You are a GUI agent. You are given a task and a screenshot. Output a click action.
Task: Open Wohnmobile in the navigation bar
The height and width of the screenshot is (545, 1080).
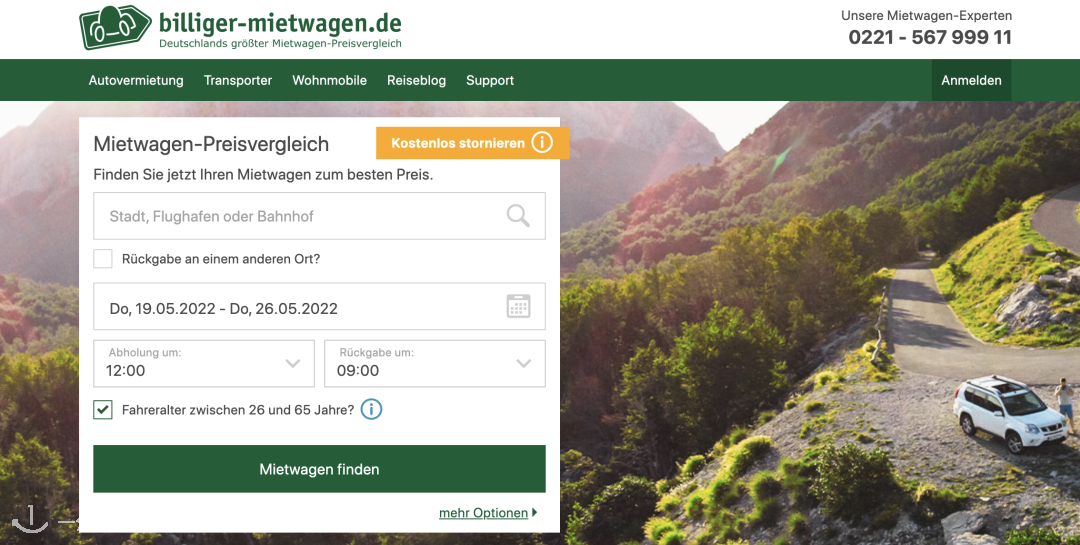329,80
